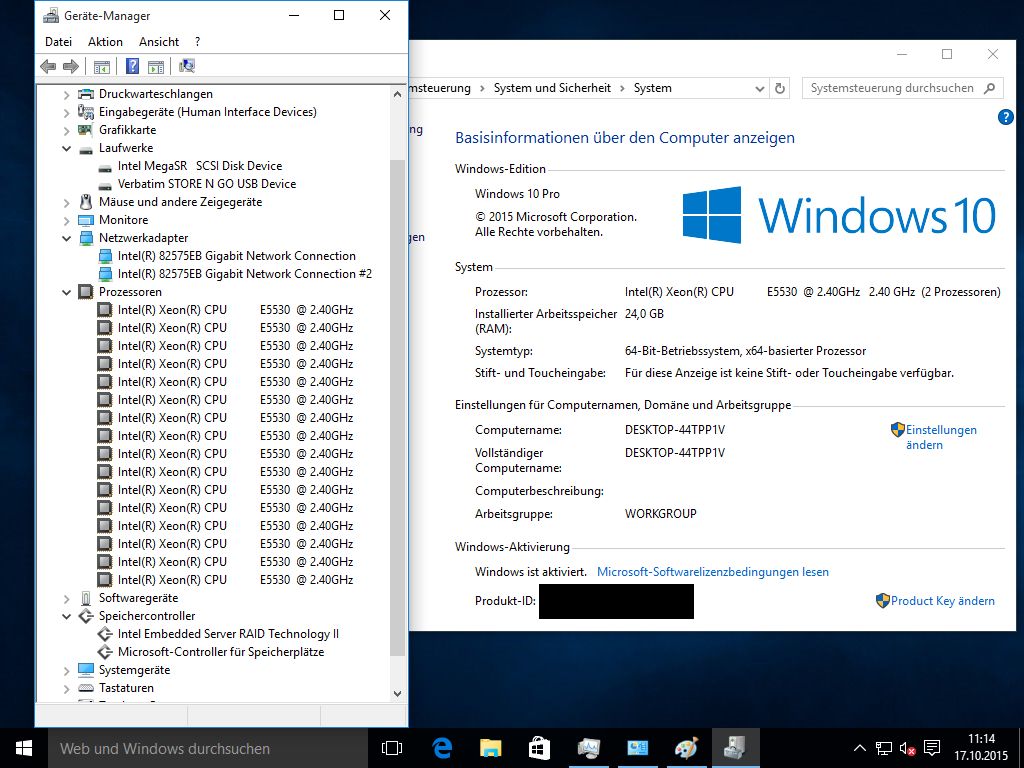
Task: Collapse the Speichercontroller node
Action: pyautogui.click(x=66, y=616)
